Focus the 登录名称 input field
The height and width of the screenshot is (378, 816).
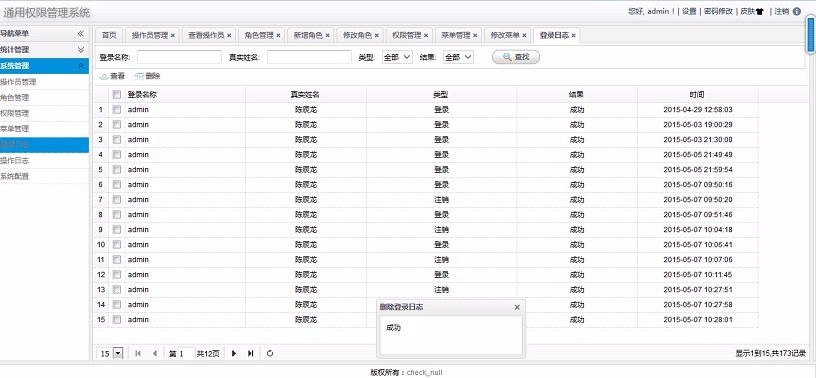click(x=180, y=57)
